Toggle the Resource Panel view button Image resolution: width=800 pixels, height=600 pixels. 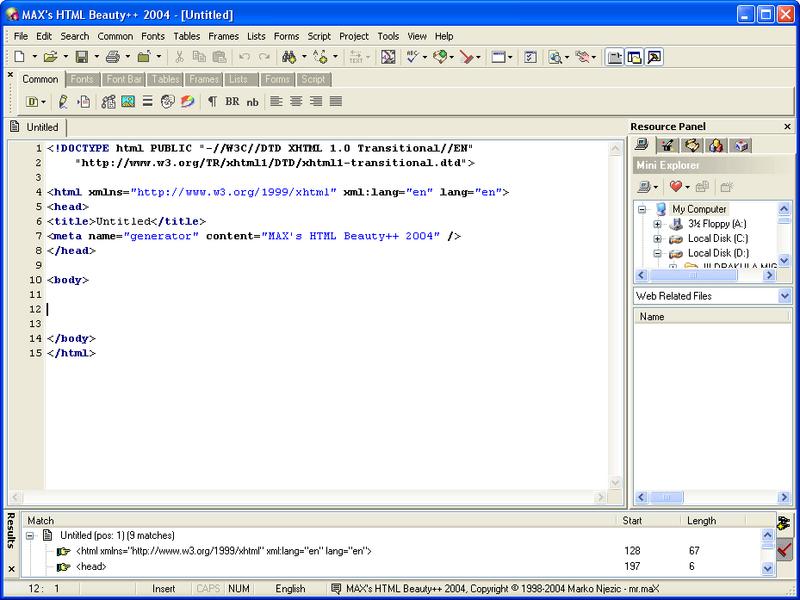635,57
